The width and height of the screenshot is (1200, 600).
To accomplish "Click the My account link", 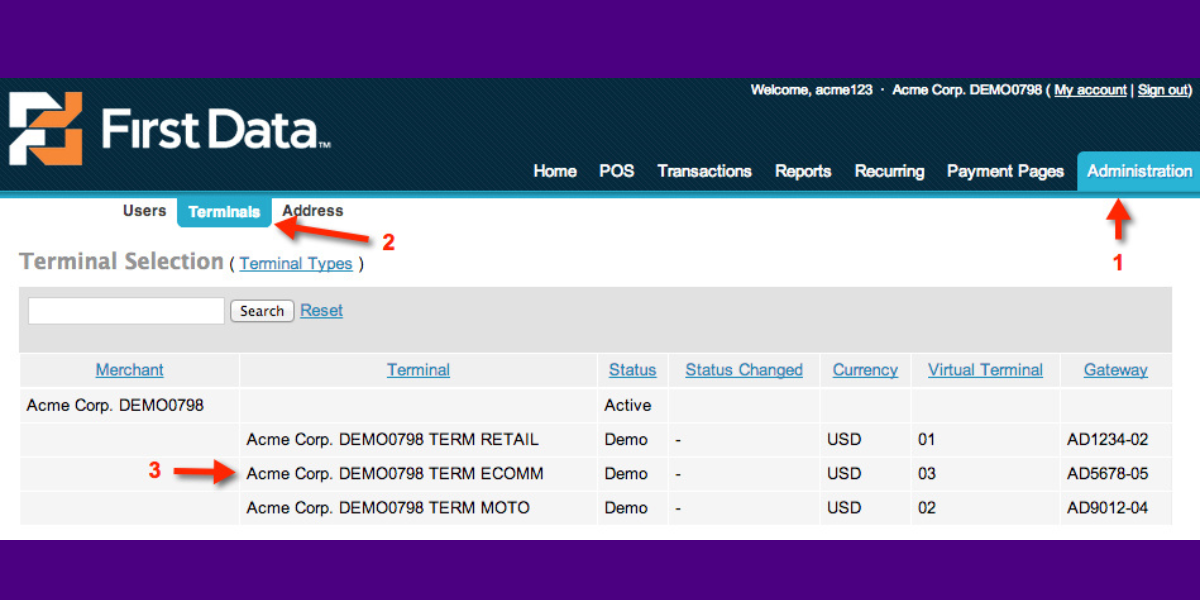I will point(1090,90).
